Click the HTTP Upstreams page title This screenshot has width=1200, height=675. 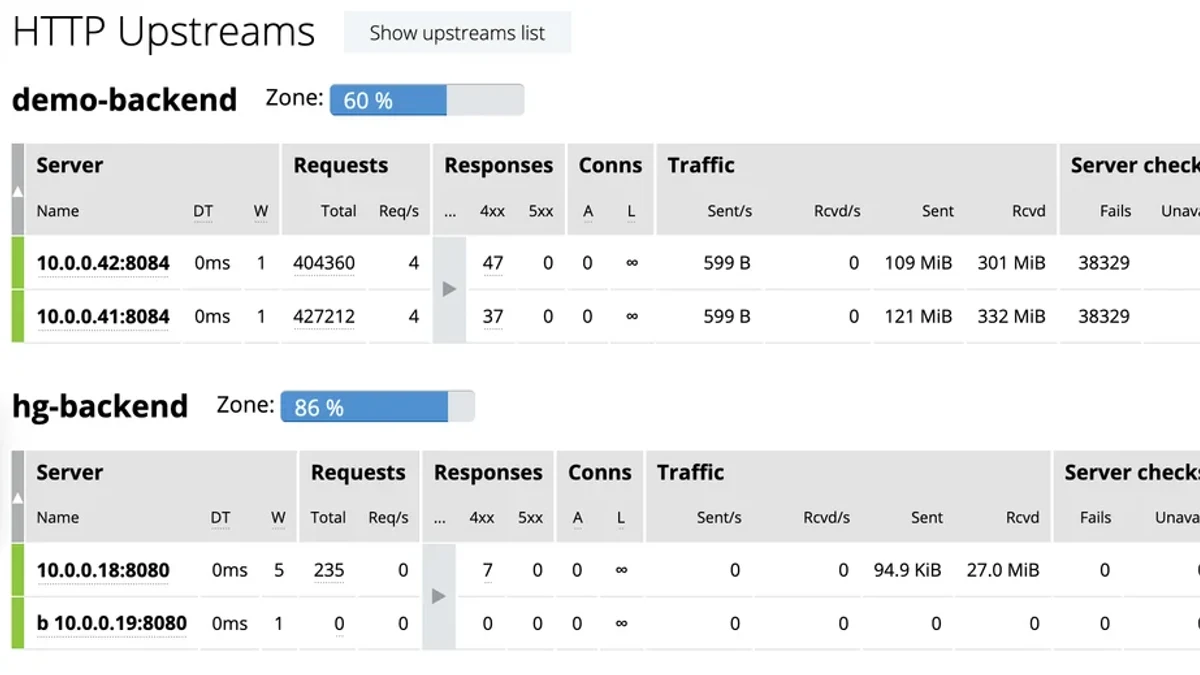[164, 33]
